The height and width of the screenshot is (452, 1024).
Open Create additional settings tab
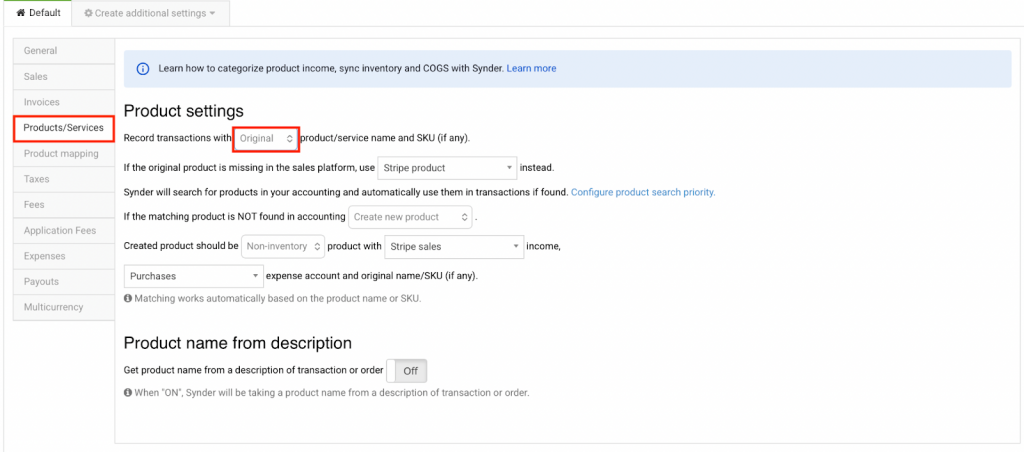150,13
